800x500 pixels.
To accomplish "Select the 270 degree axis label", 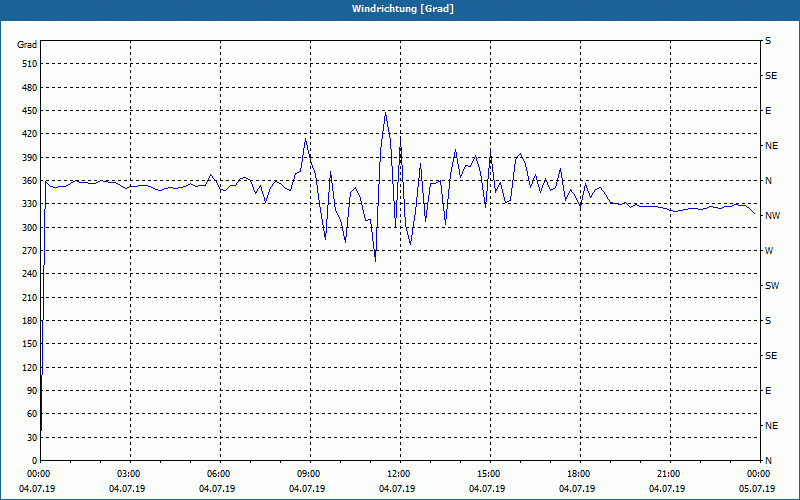I will (x=30, y=251).
